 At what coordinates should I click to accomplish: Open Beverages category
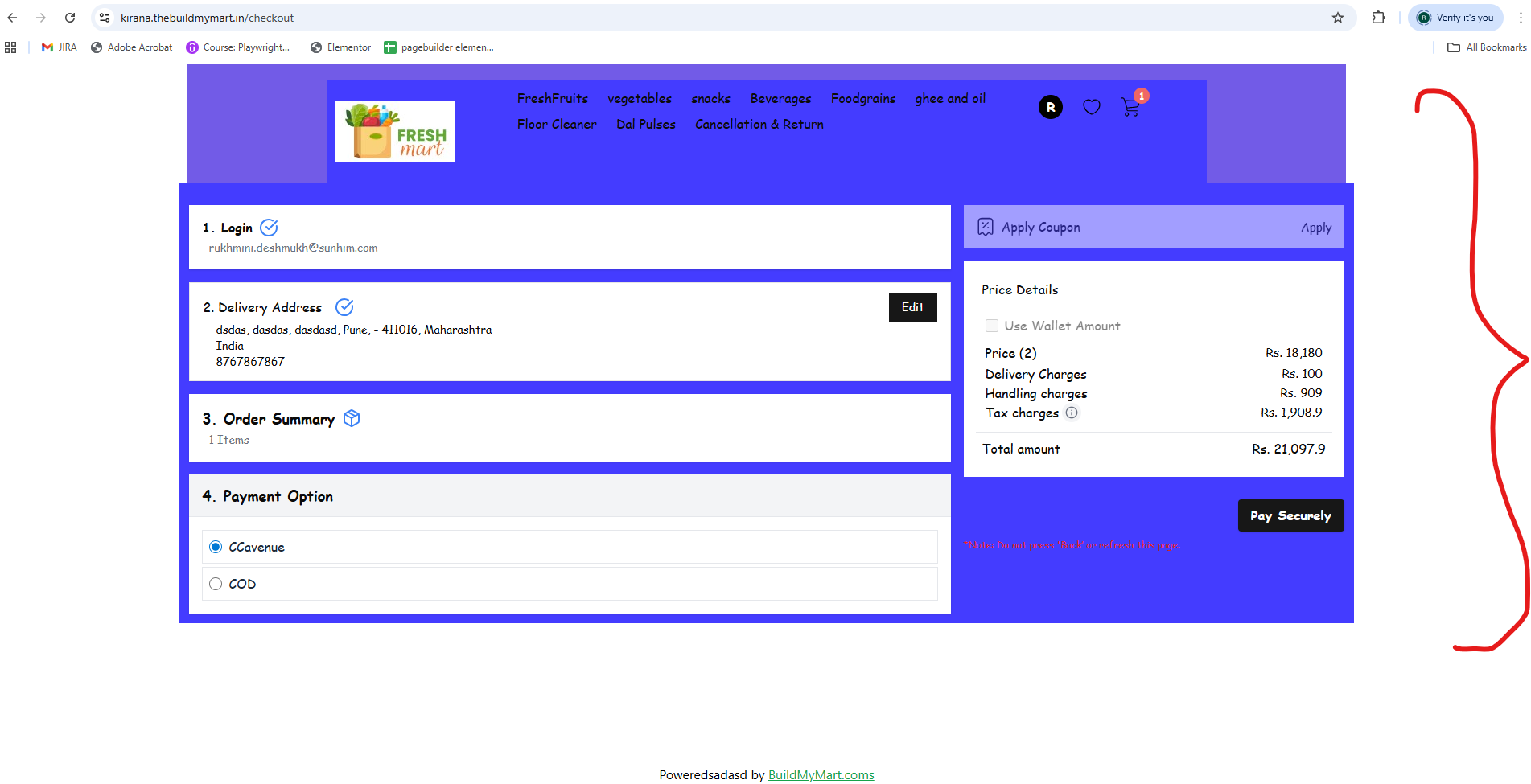point(781,98)
